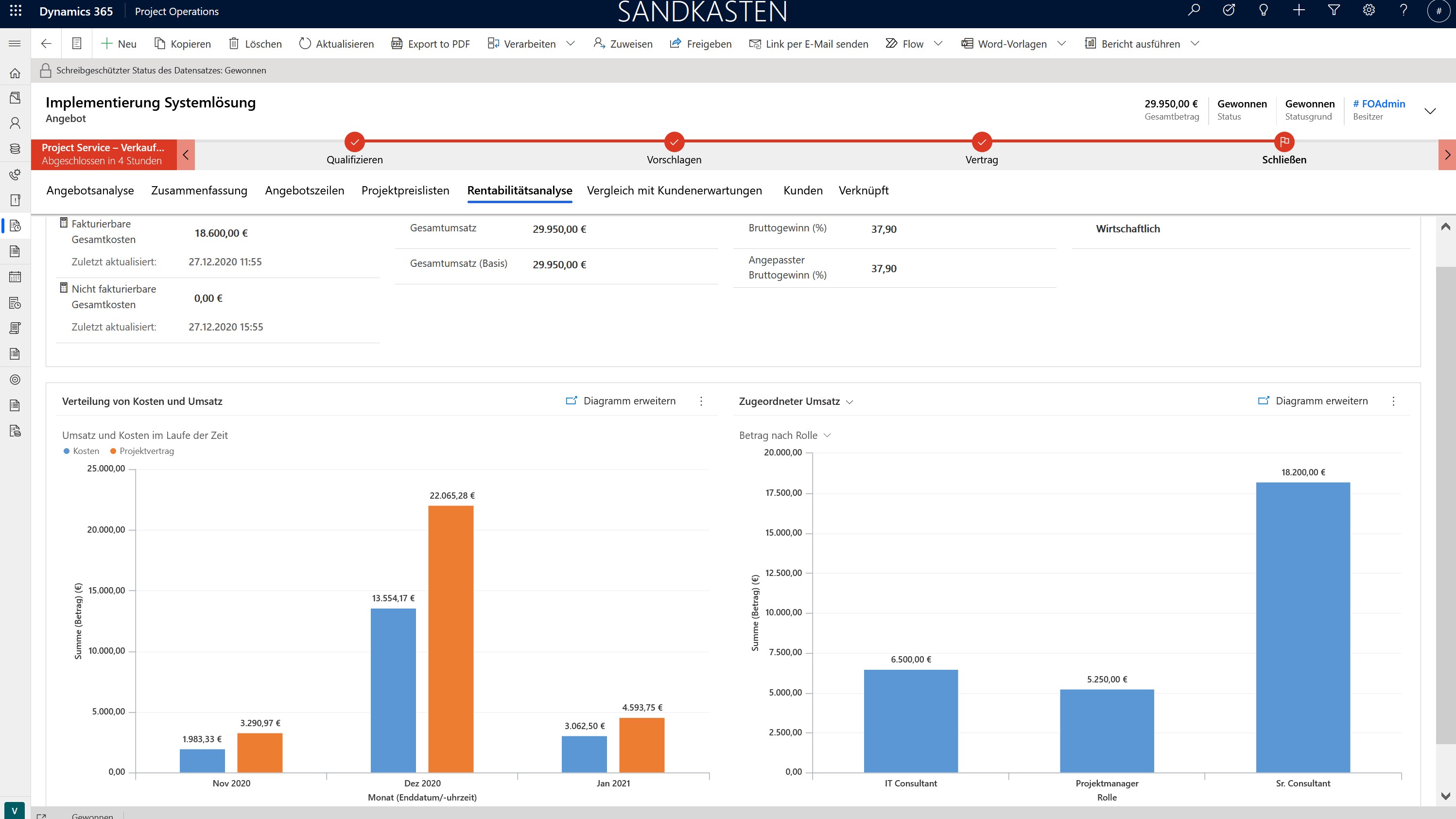1456x819 pixels.
Task: Click the Sr. Consultant revenue bar
Action: [x=1303, y=627]
